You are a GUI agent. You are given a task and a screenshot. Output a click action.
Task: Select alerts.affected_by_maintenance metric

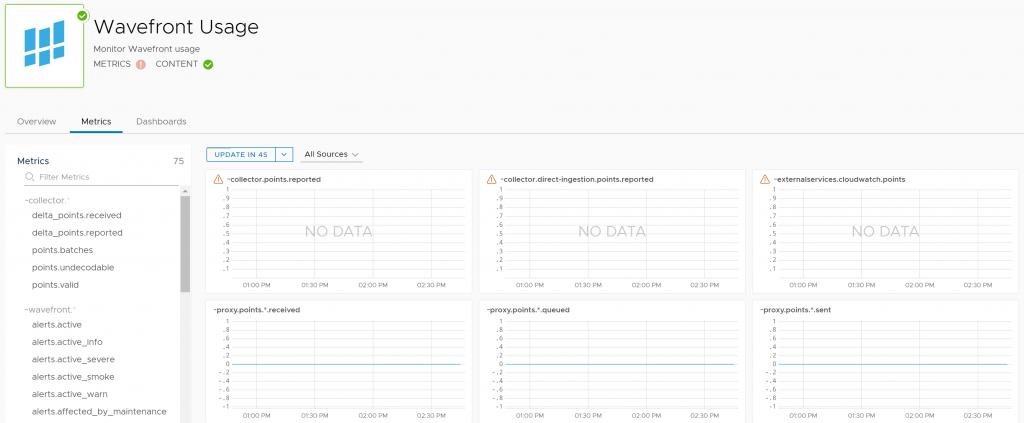coord(99,412)
